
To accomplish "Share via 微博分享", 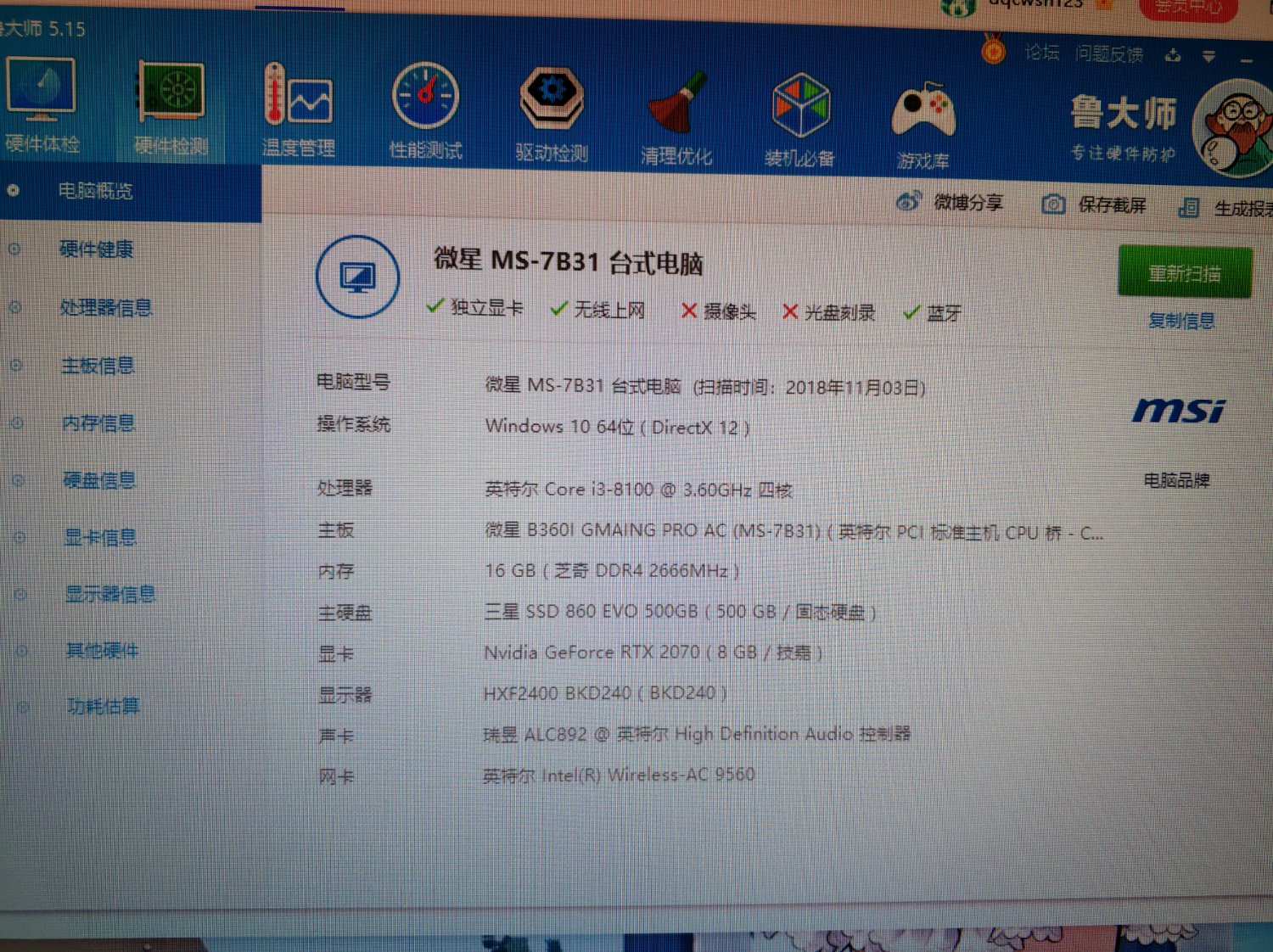I will coord(950,202).
